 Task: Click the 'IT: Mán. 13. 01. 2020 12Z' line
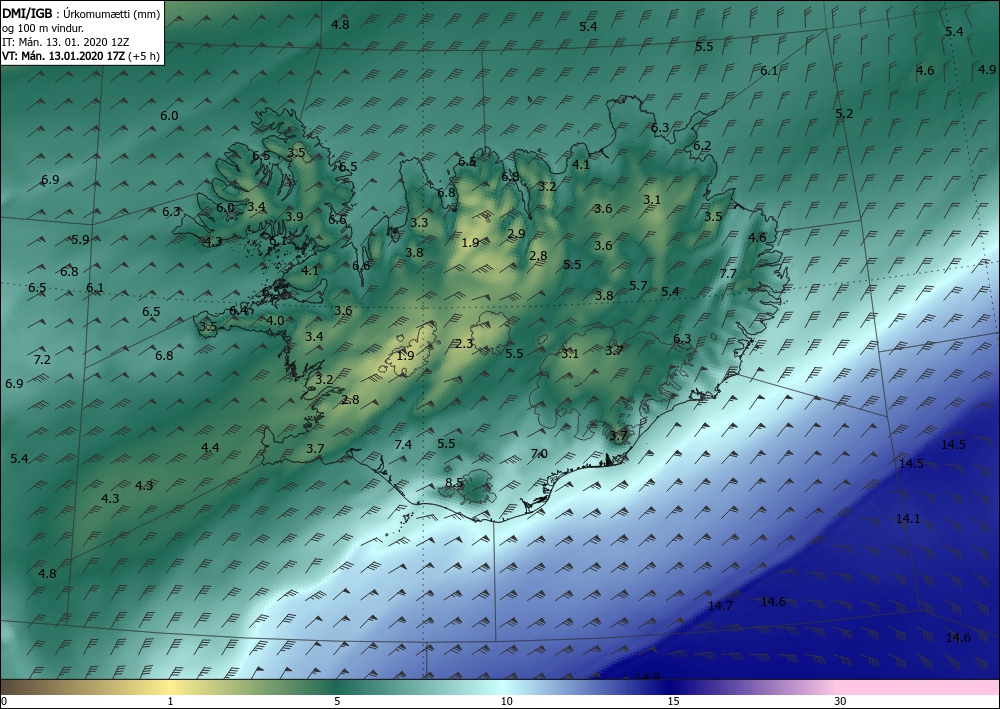66,42
